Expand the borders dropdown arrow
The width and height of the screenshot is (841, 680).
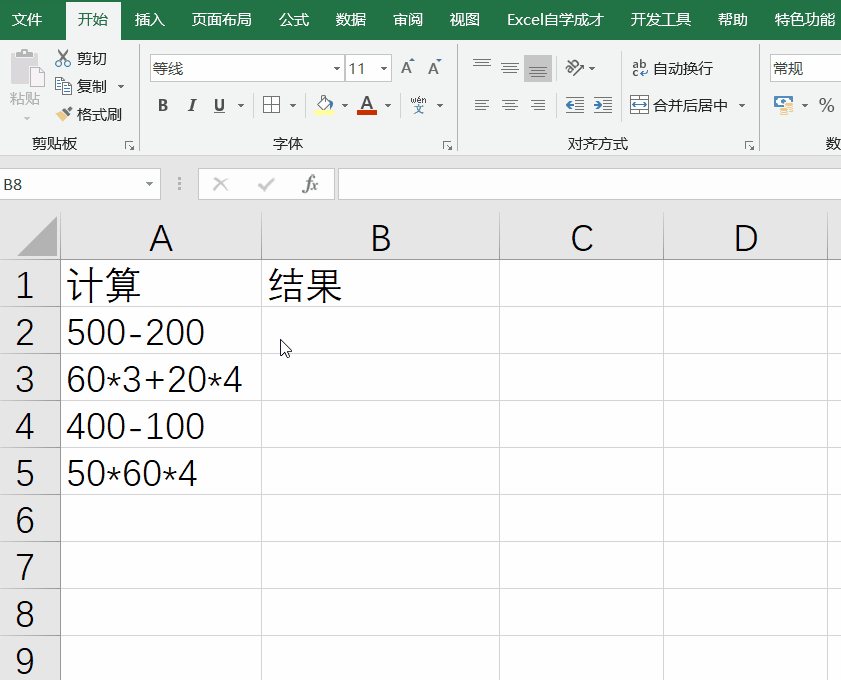(293, 105)
